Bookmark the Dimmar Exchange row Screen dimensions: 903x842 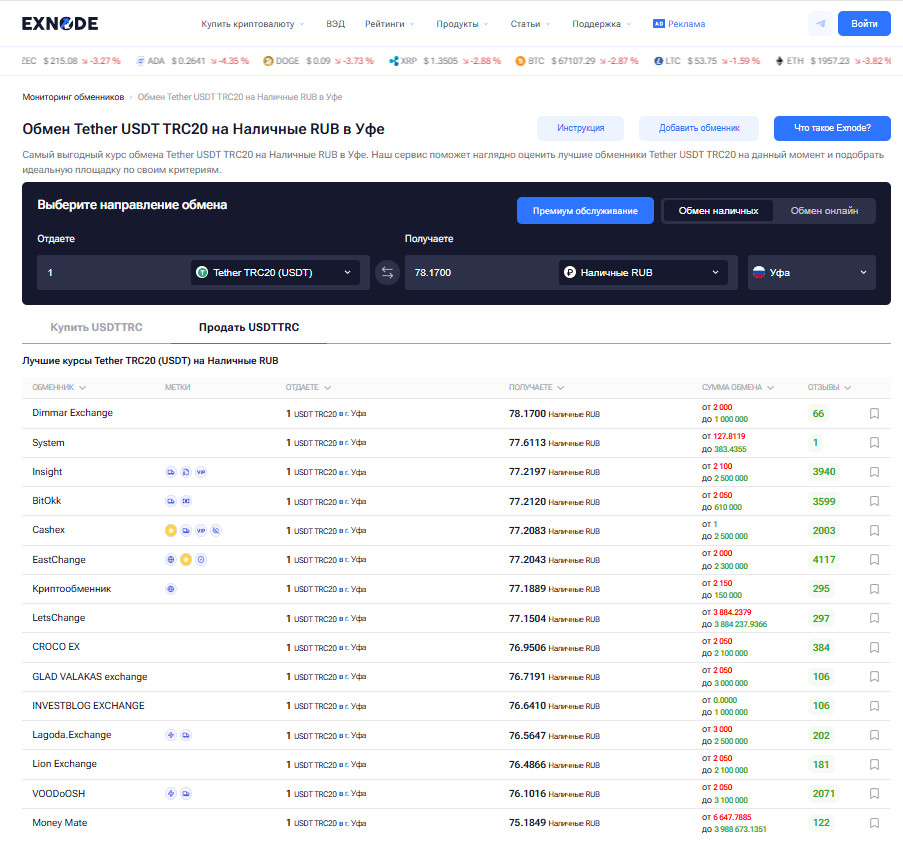tap(874, 414)
